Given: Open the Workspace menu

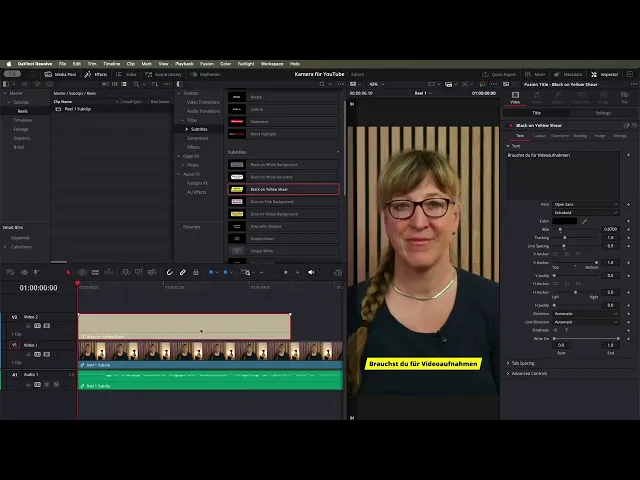Looking at the screenshot, I should coord(272,64).
